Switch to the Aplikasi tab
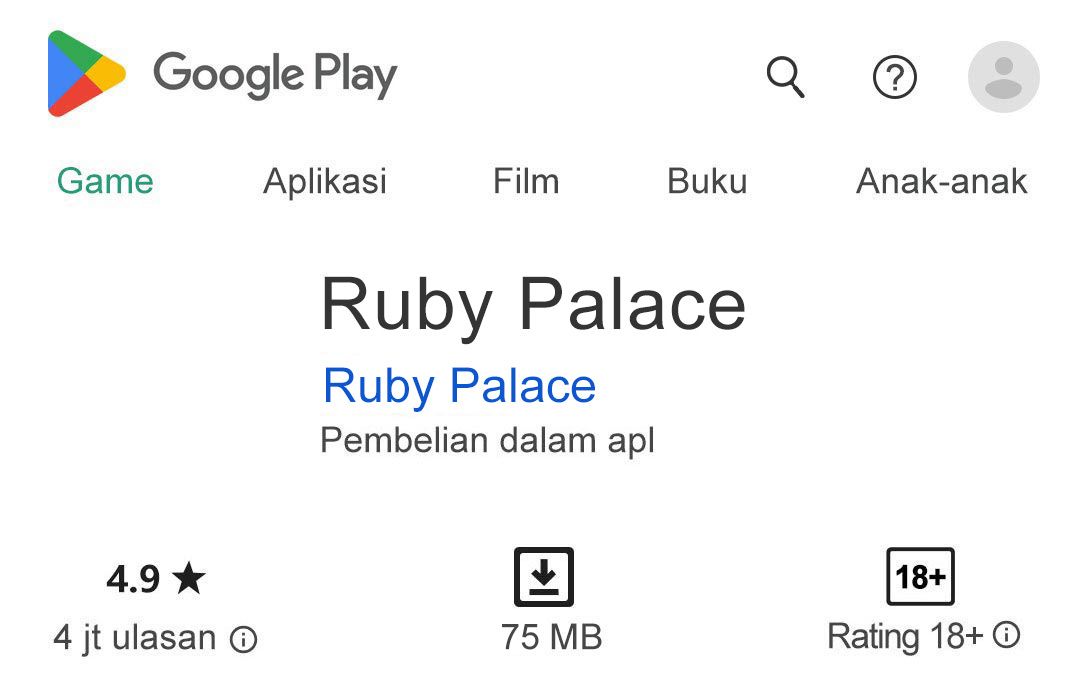Screen dimensions: 1080x700 [x=325, y=181]
